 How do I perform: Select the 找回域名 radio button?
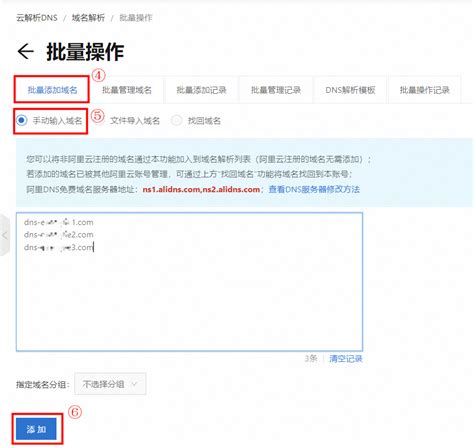coord(176,120)
